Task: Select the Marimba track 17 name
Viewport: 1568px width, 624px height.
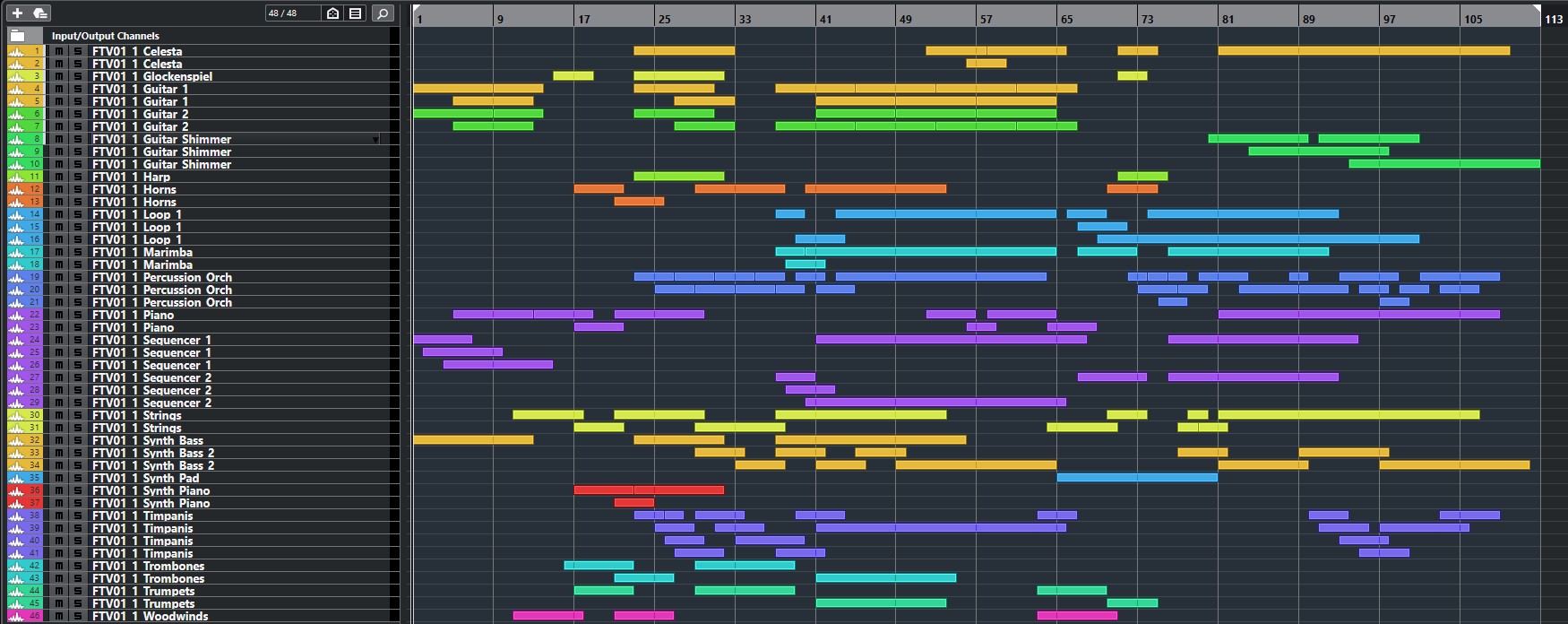Action: (168, 252)
